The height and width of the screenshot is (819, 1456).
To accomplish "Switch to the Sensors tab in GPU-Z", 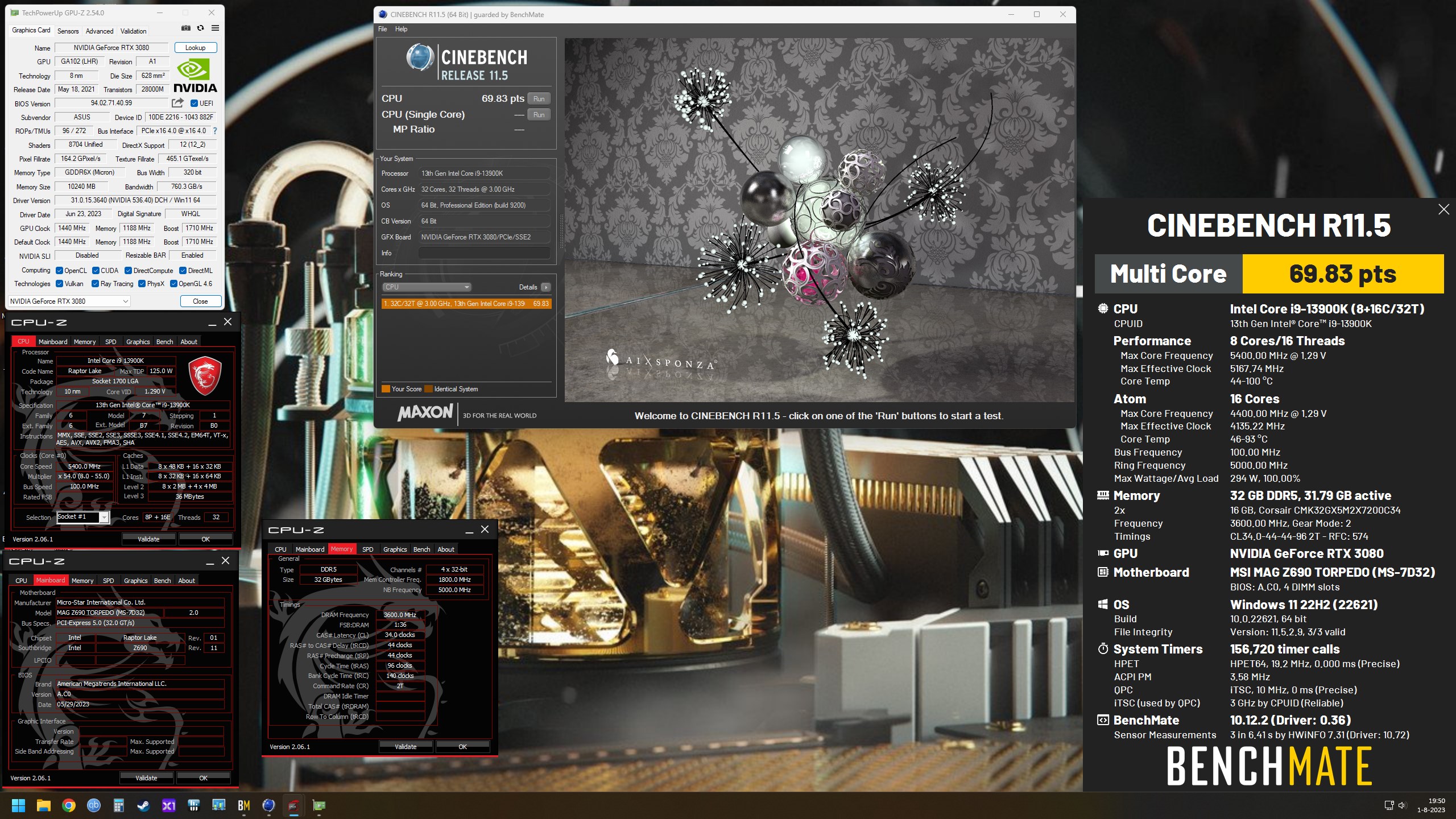I will point(68,31).
